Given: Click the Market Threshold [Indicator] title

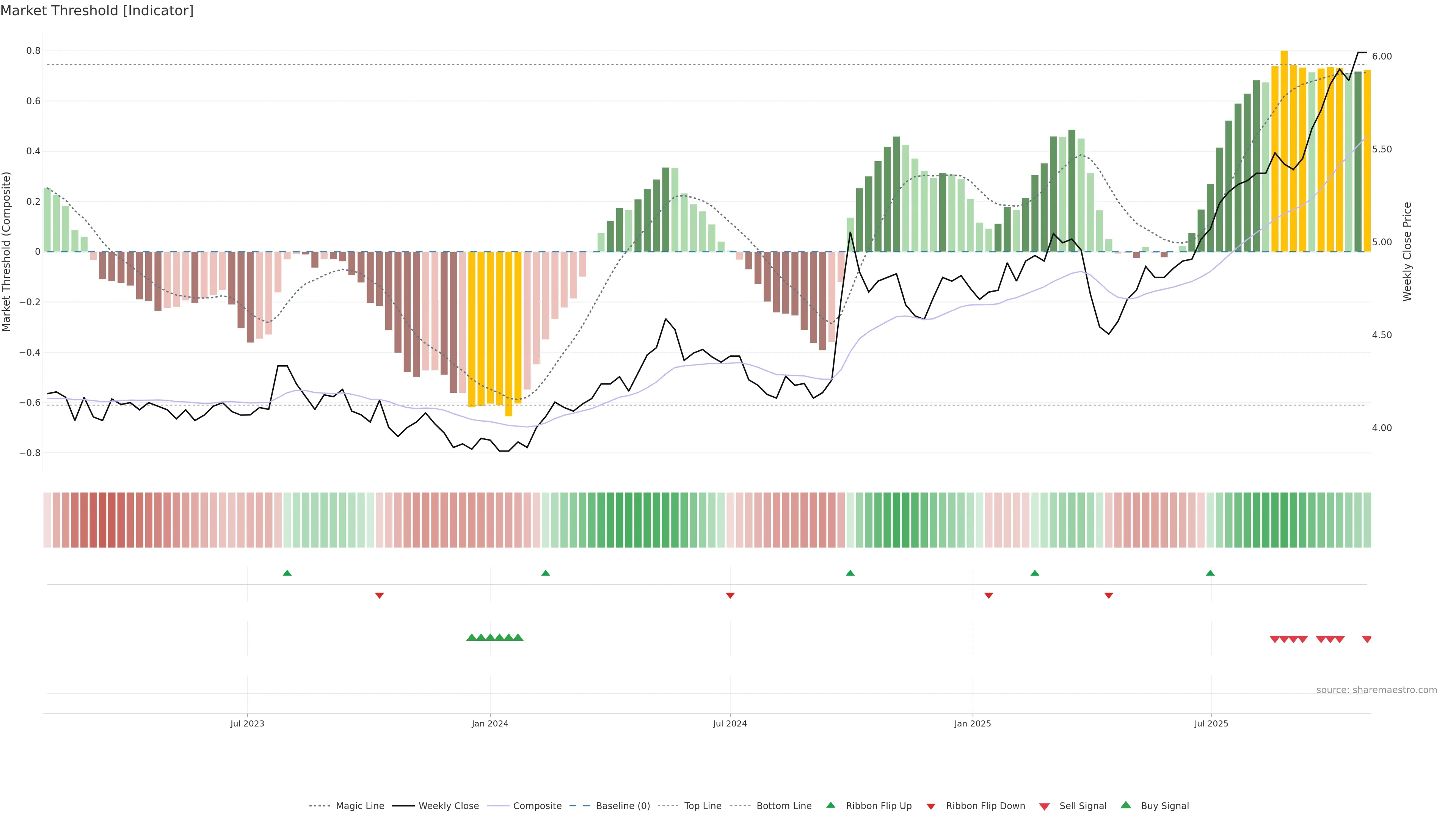Looking at the screenshot, I should 97,11.
